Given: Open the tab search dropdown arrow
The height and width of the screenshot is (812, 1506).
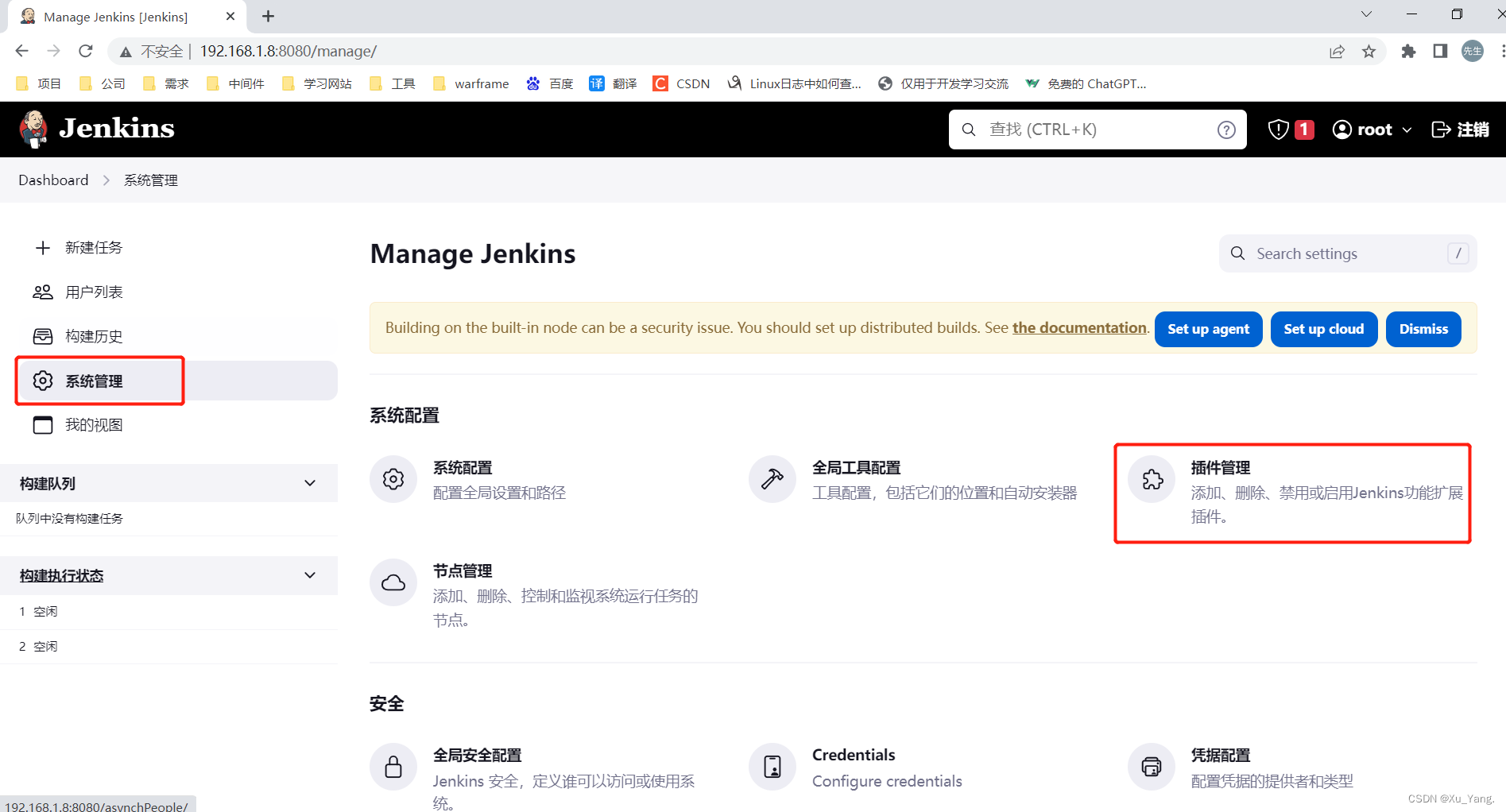Looking at the screenshot, I should 1366,14.
